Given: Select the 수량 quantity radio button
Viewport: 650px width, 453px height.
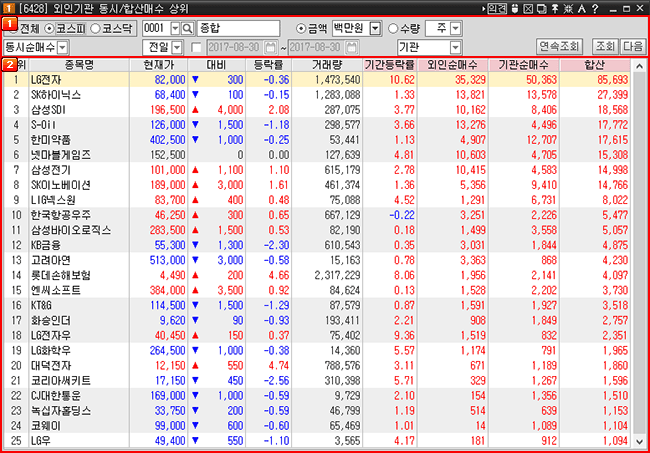Looking at the screenshot, I should [x=393, y=29].
